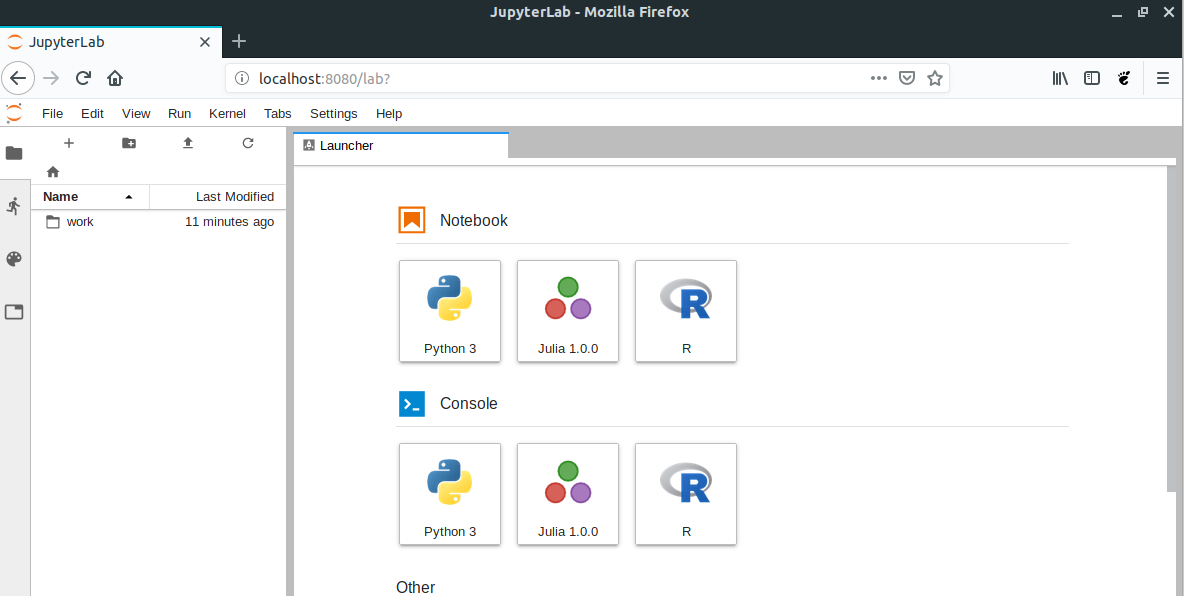The image size is (1184, 596).
Task: Open the Edit menu
Action: pyautogui.click(x=92, y=113)
